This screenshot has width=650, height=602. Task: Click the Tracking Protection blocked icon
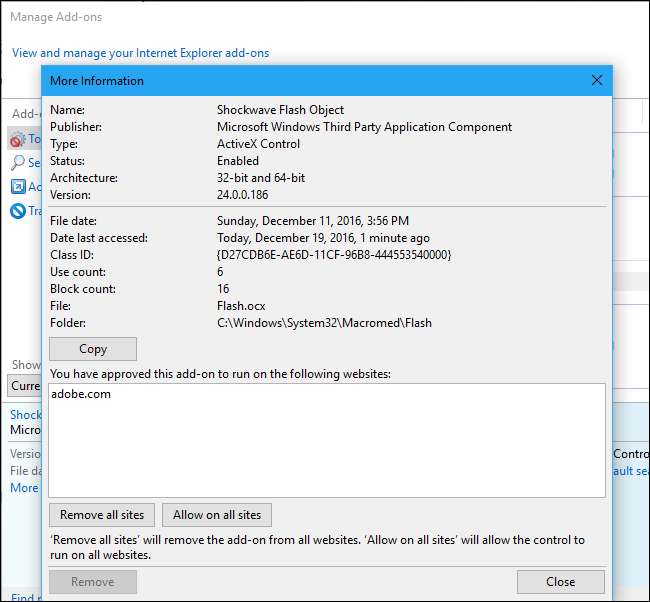18,211
